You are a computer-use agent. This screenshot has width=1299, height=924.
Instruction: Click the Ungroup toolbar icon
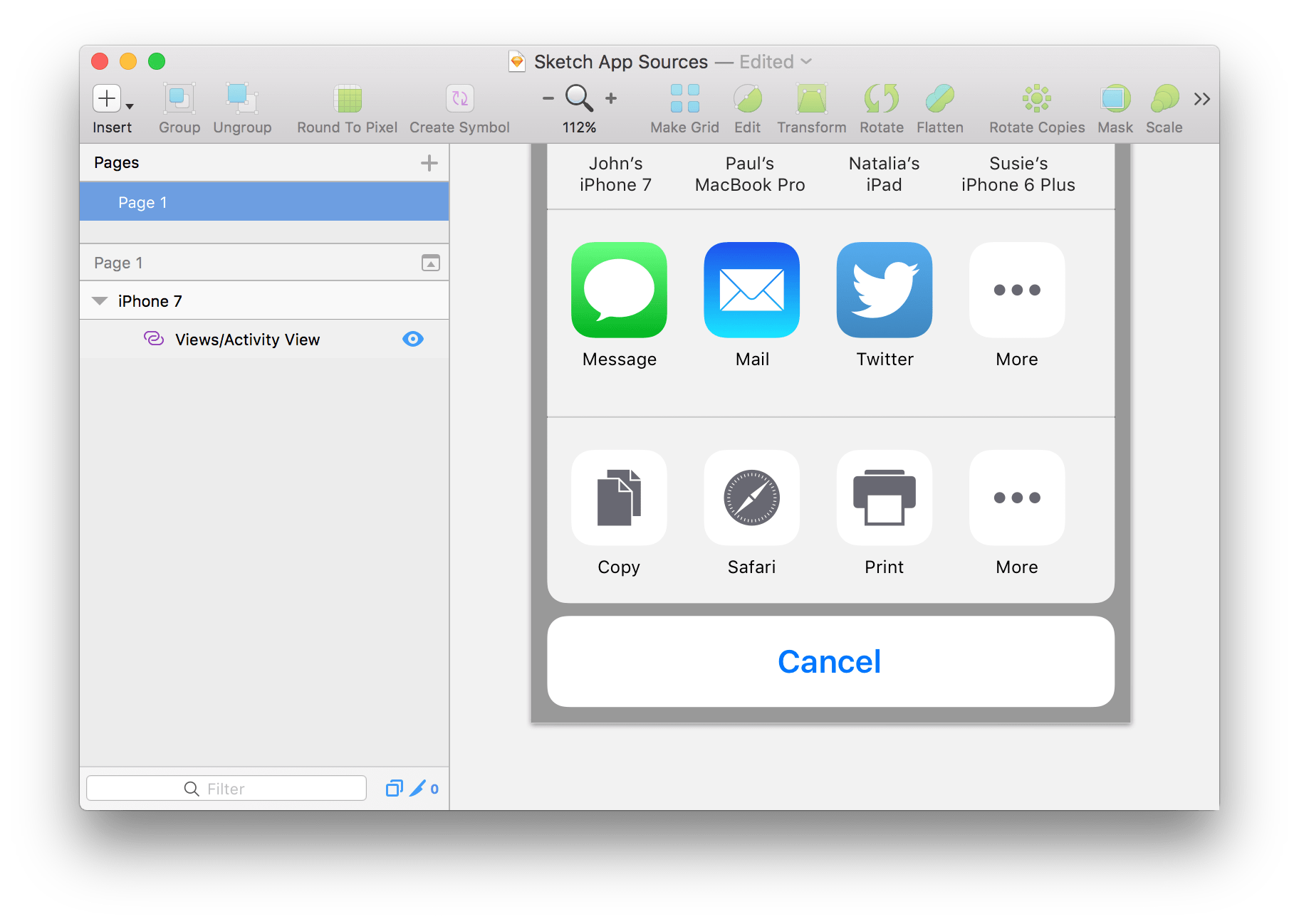tap(241, 100)
